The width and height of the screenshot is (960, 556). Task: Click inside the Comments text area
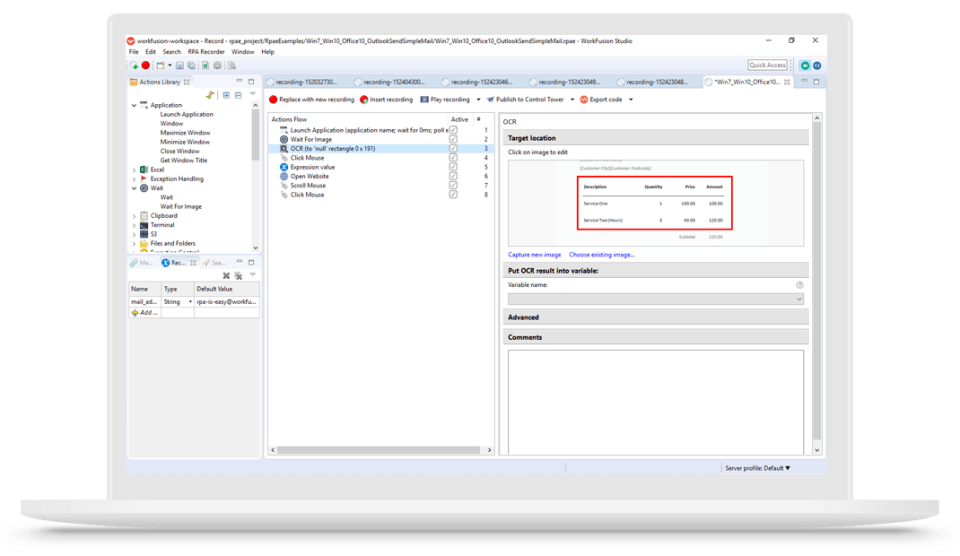pos(656,402)
